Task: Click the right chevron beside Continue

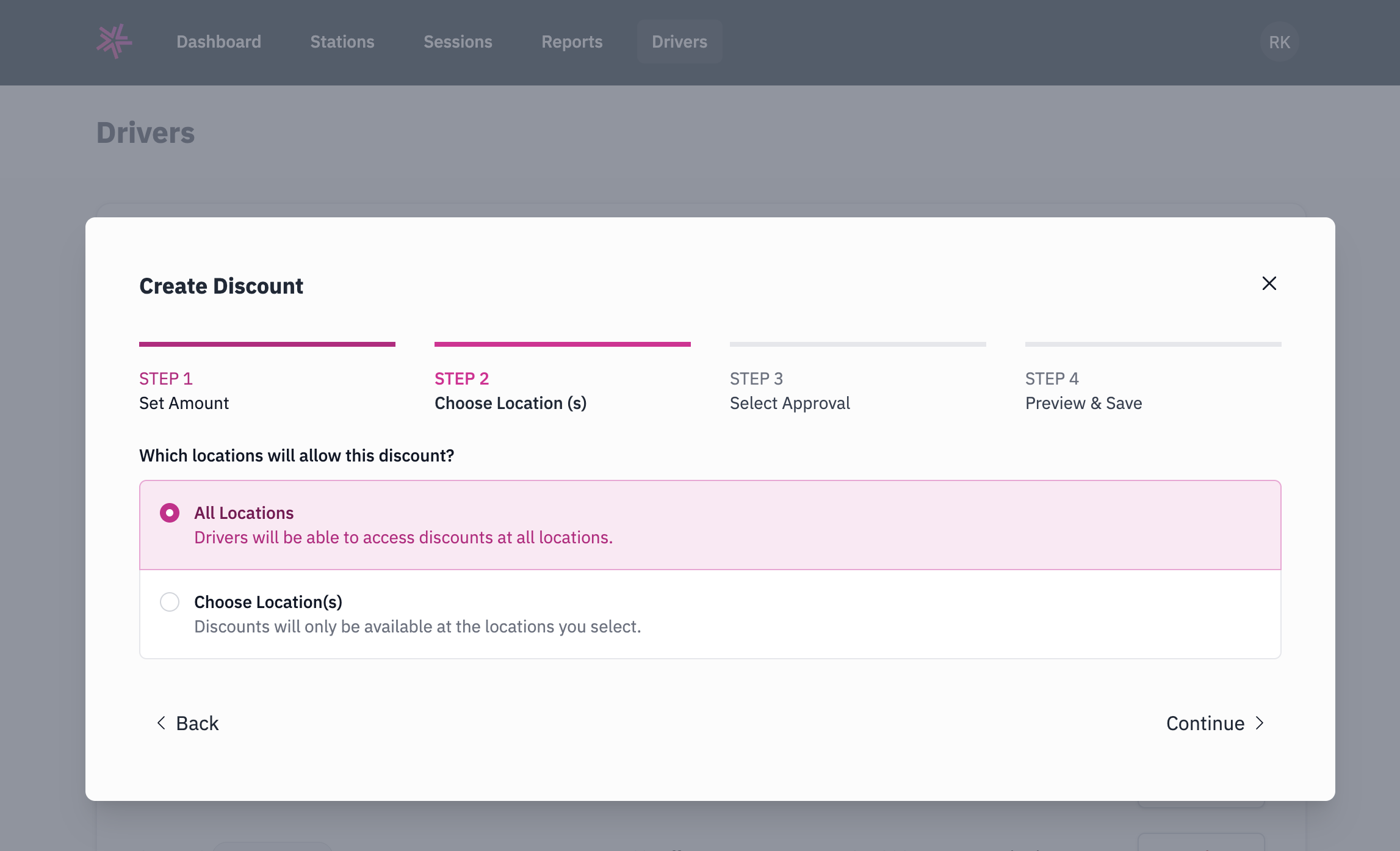Action: (1260, 723)
